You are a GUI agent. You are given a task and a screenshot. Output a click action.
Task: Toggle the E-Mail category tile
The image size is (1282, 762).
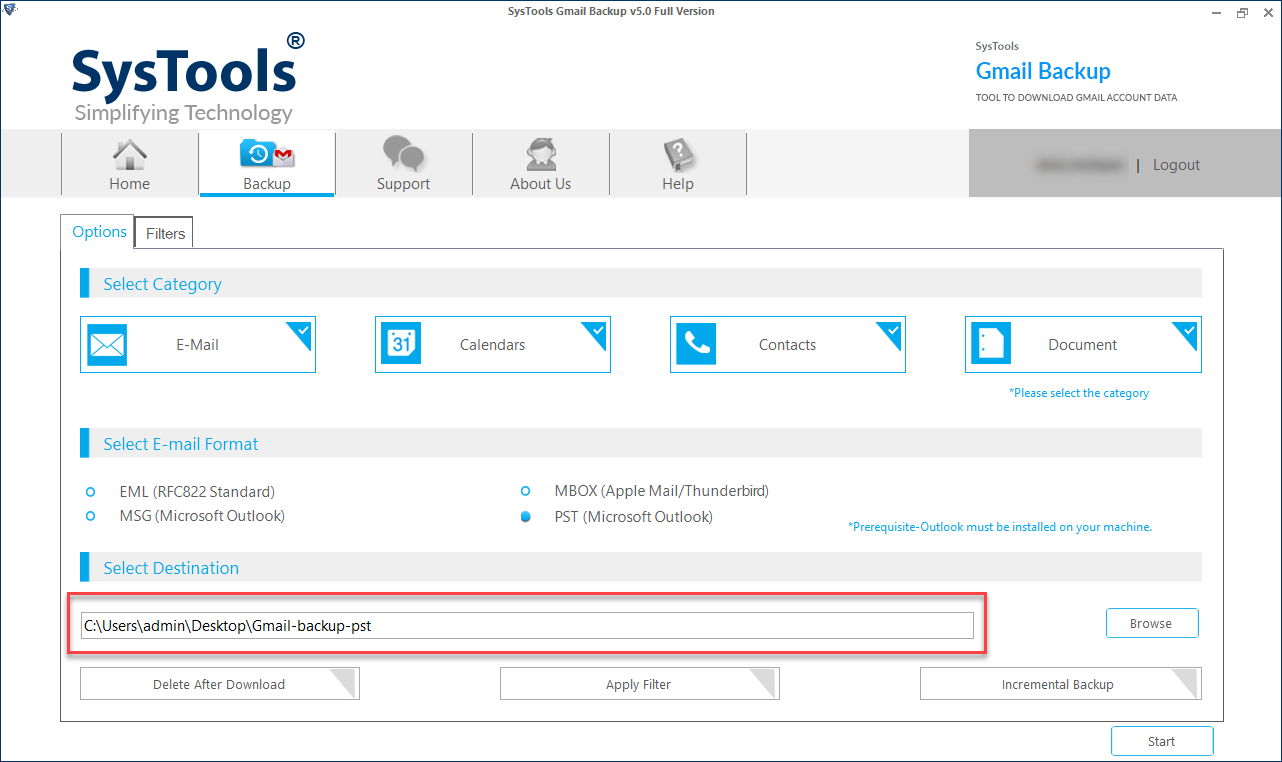[x=198, y=345]
